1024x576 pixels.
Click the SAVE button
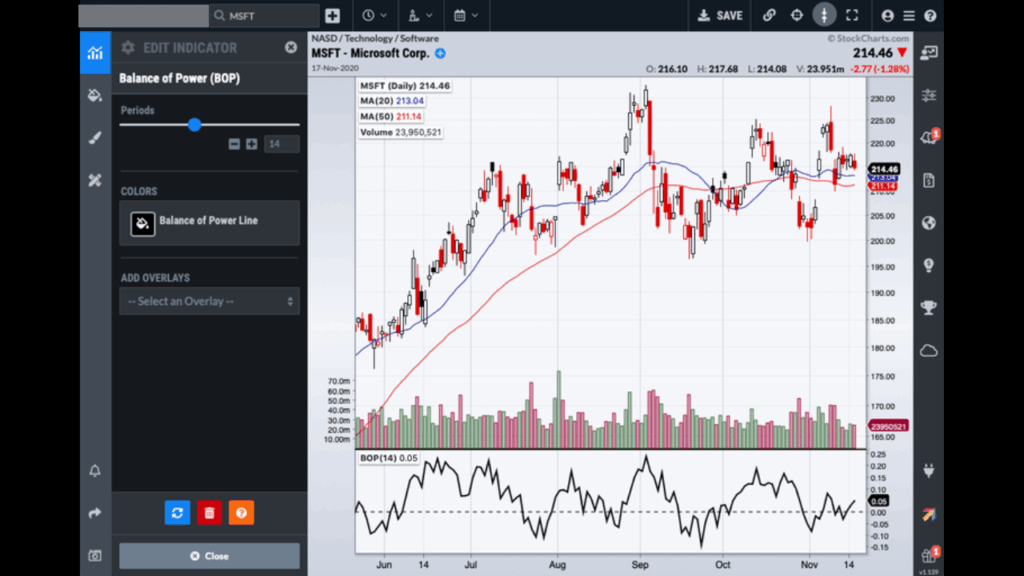pos(720,15)
